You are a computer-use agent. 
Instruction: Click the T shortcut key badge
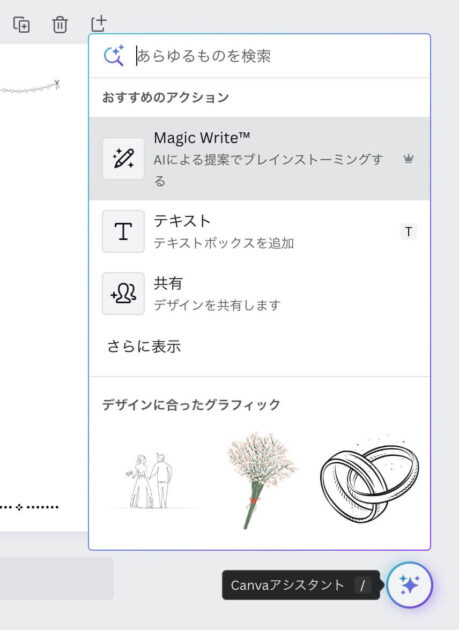pyautogui.click(x=408, y=232)
